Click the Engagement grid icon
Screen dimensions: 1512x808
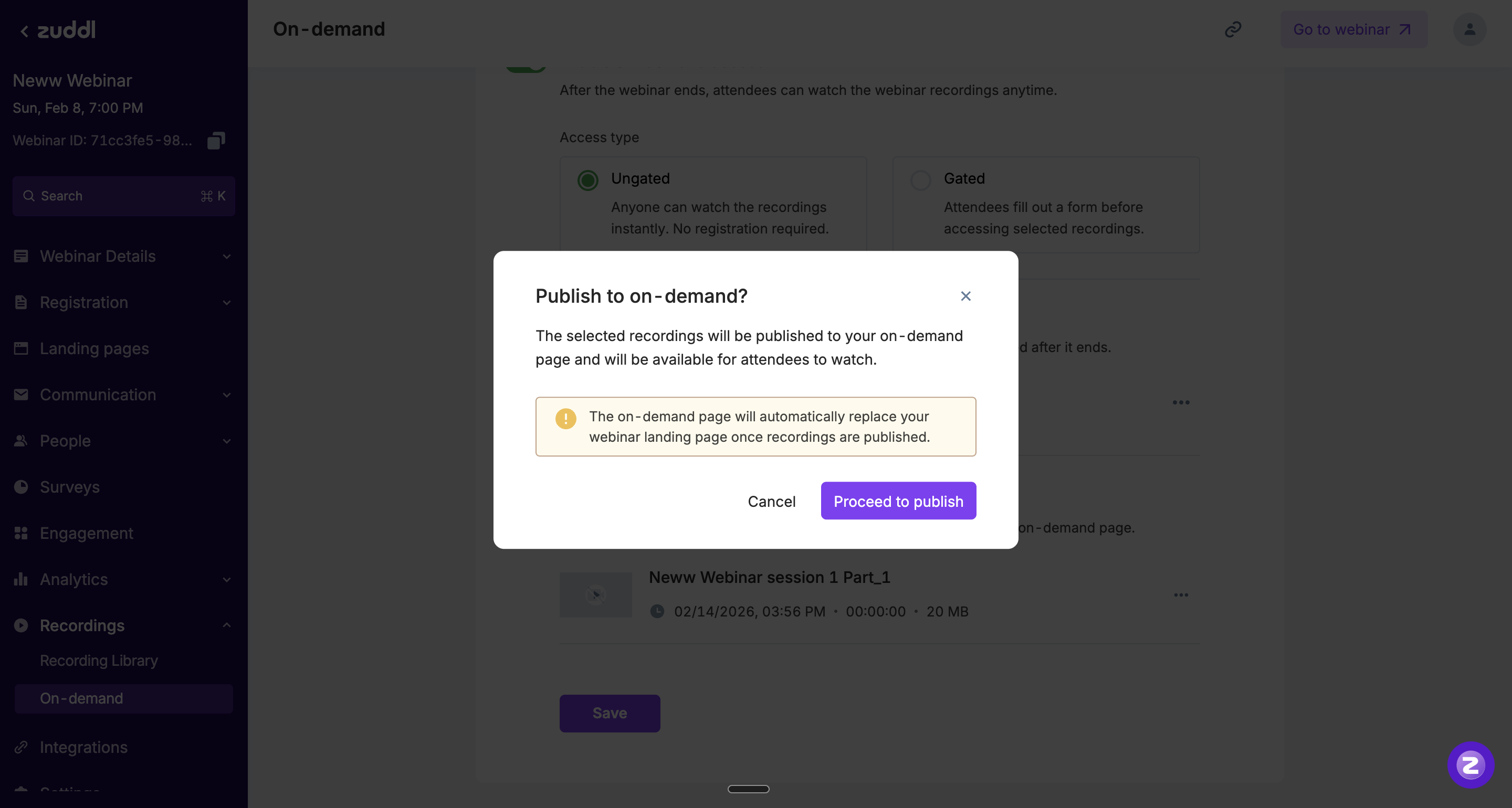click(x=21, y=534)
